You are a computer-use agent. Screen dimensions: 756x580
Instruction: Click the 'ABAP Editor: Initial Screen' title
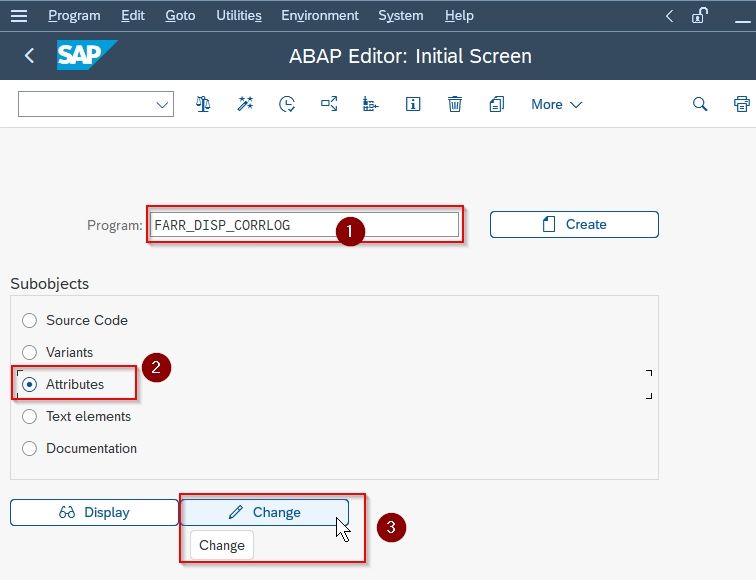410,56
